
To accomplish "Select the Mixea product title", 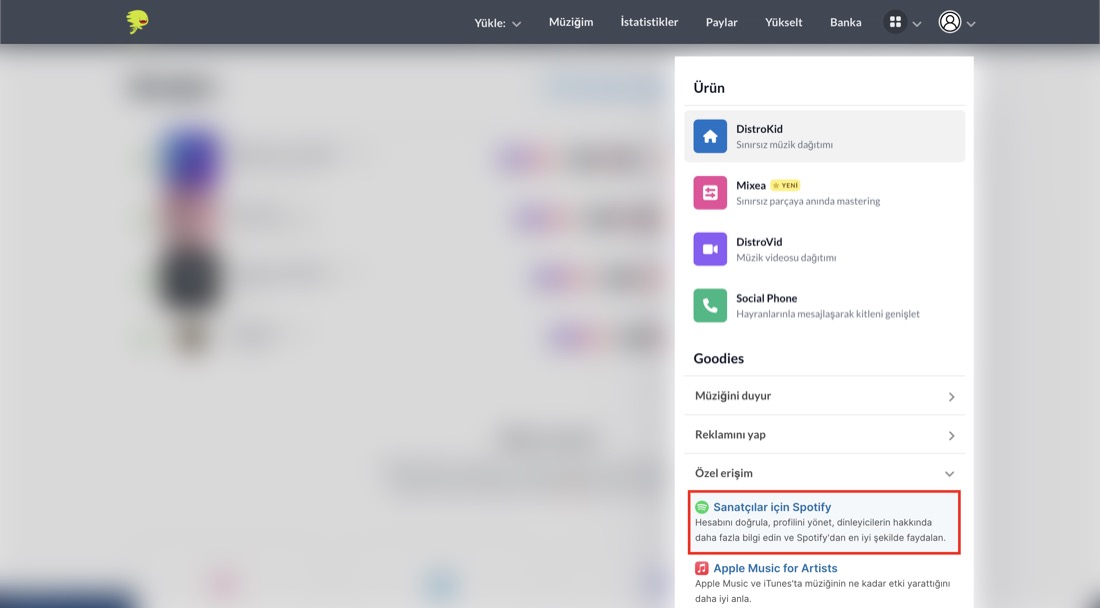I will [751, 185].
